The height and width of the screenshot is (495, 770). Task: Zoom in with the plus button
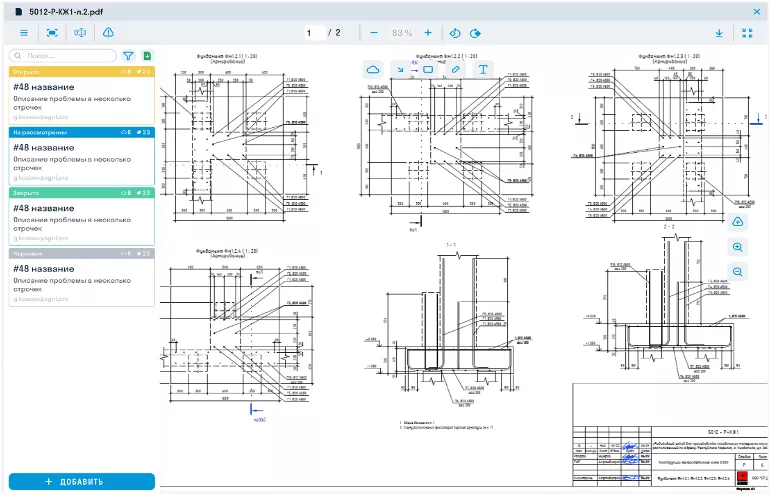[x=428, y=33]
